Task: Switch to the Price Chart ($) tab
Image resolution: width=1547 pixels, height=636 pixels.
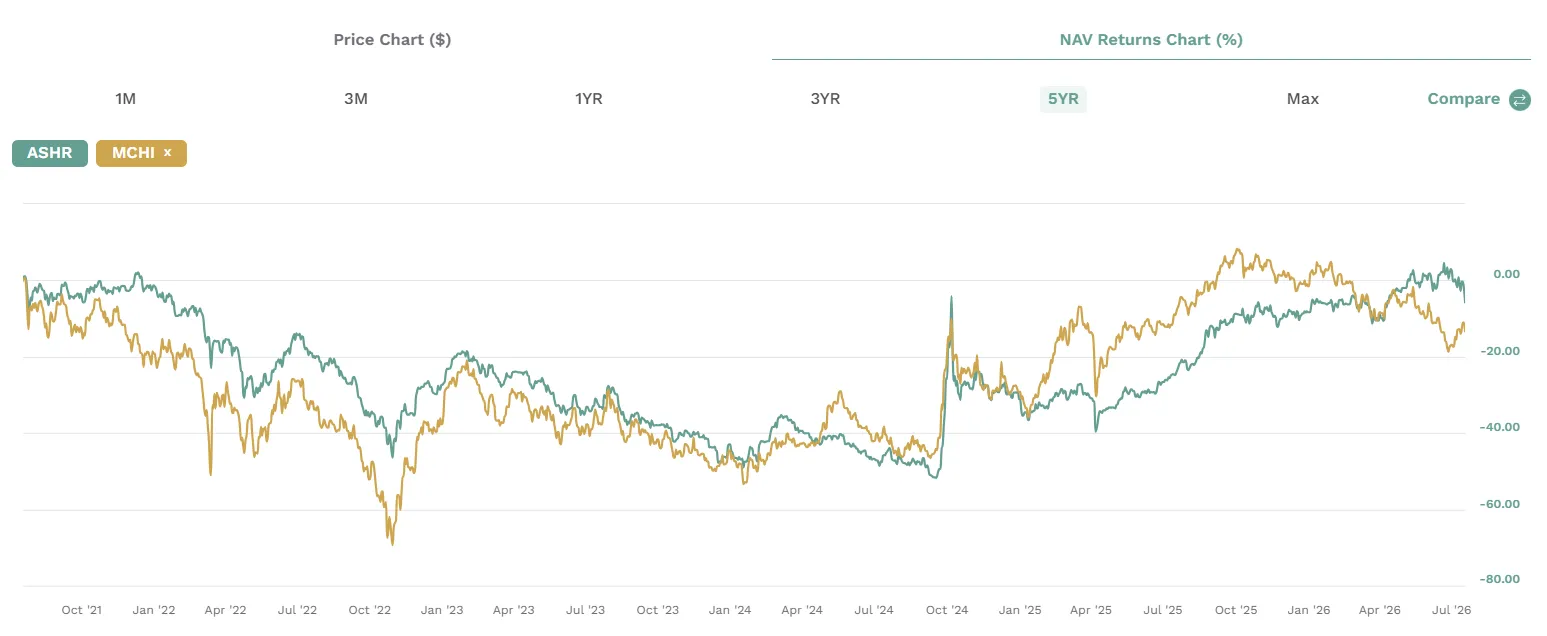Action: [392, 40]
